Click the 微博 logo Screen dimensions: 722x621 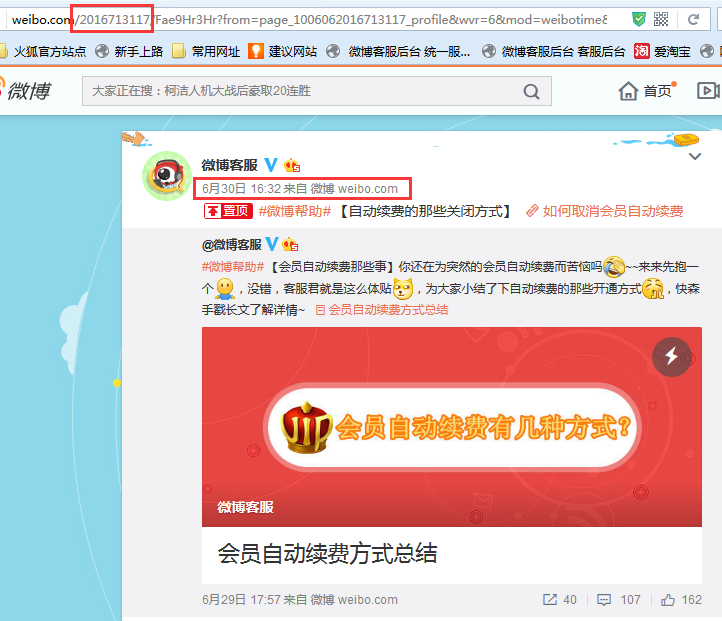(25, 90)
